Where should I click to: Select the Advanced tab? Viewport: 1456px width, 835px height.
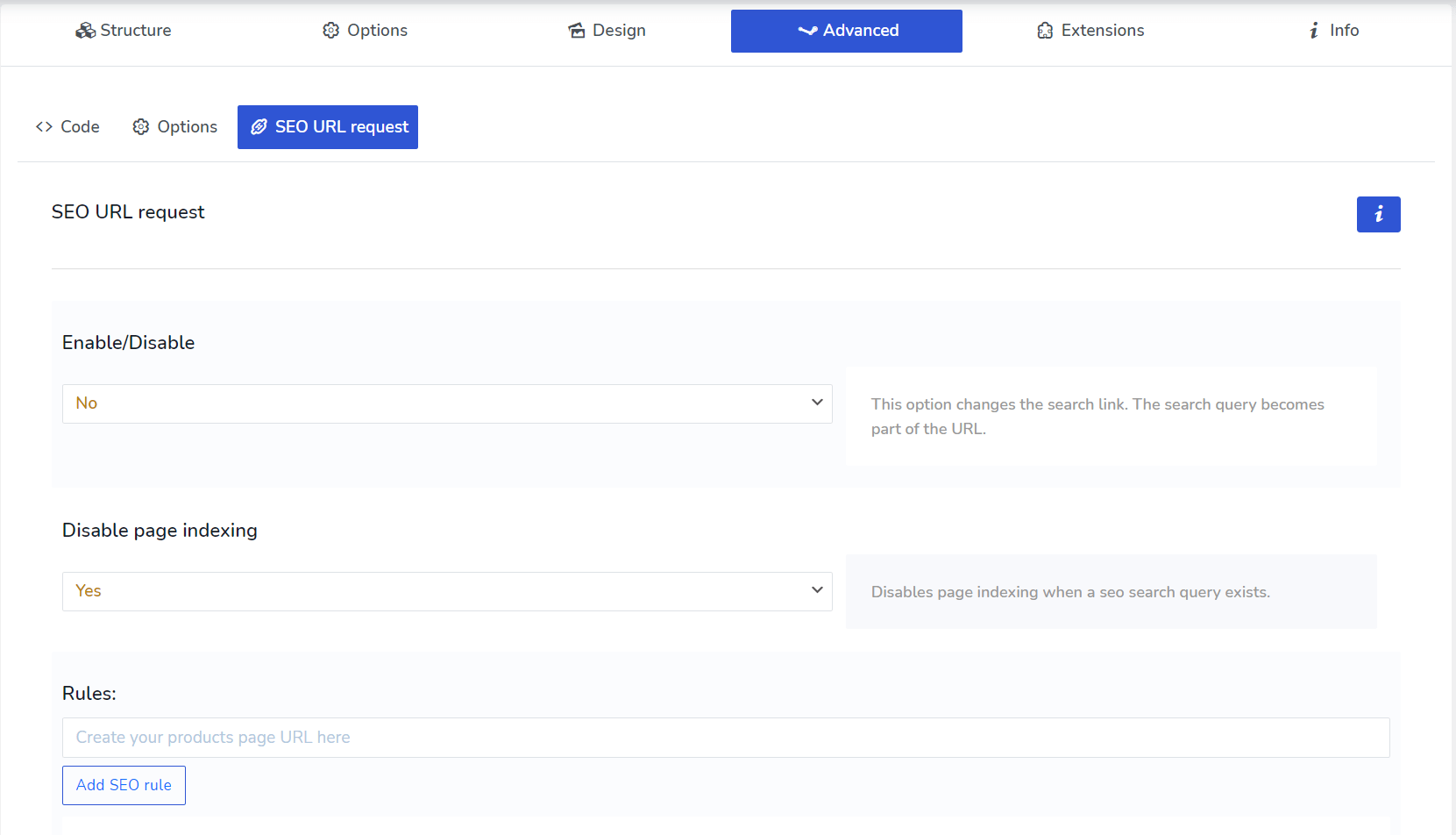(847, 31)
